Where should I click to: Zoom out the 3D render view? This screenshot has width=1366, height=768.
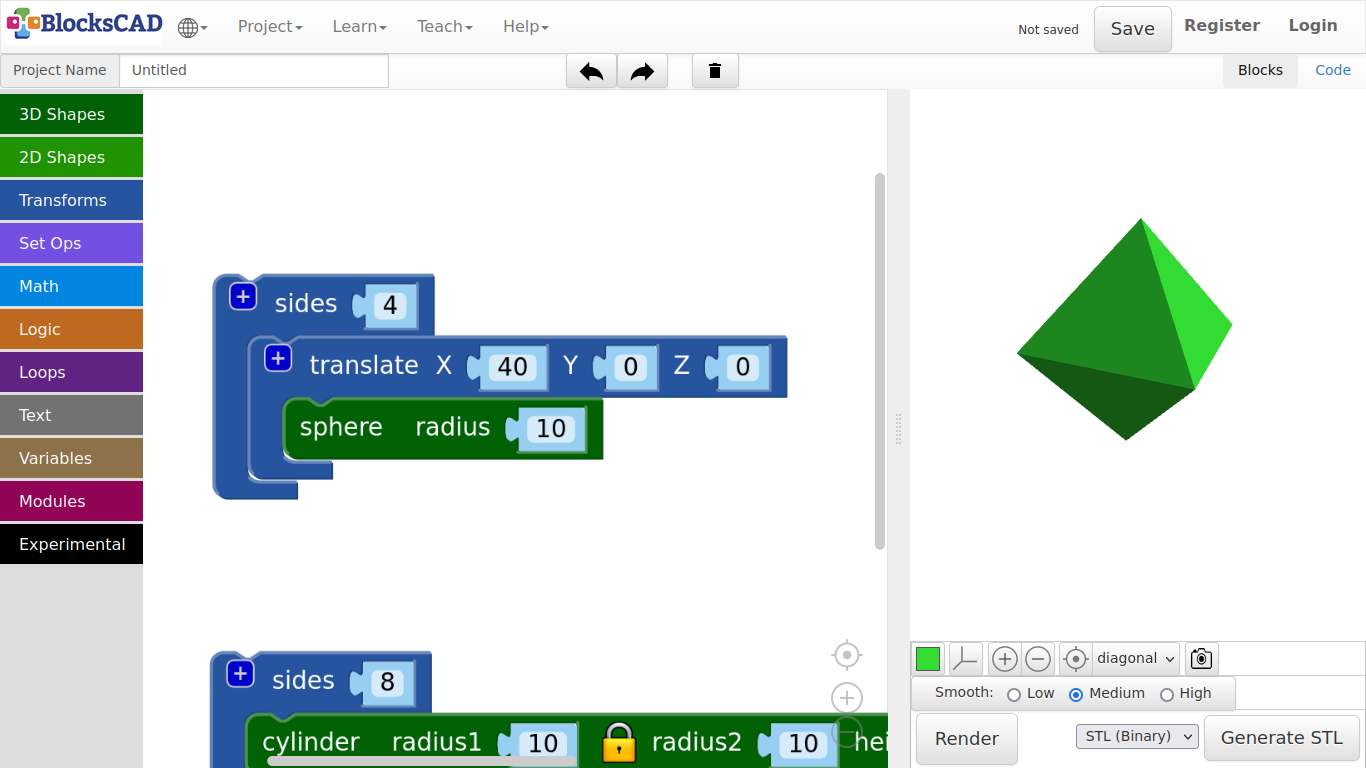pos(1038,659)
